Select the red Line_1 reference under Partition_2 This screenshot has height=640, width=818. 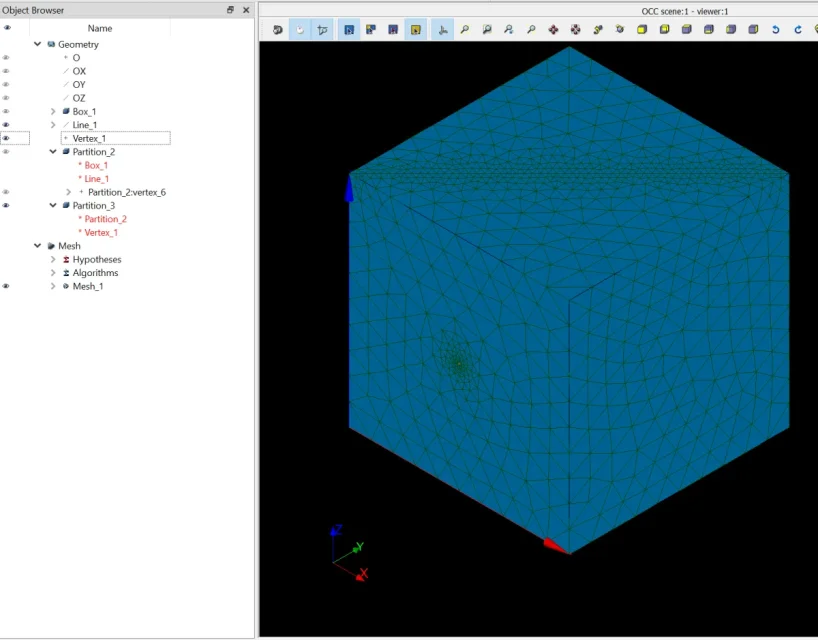point(97,179)
